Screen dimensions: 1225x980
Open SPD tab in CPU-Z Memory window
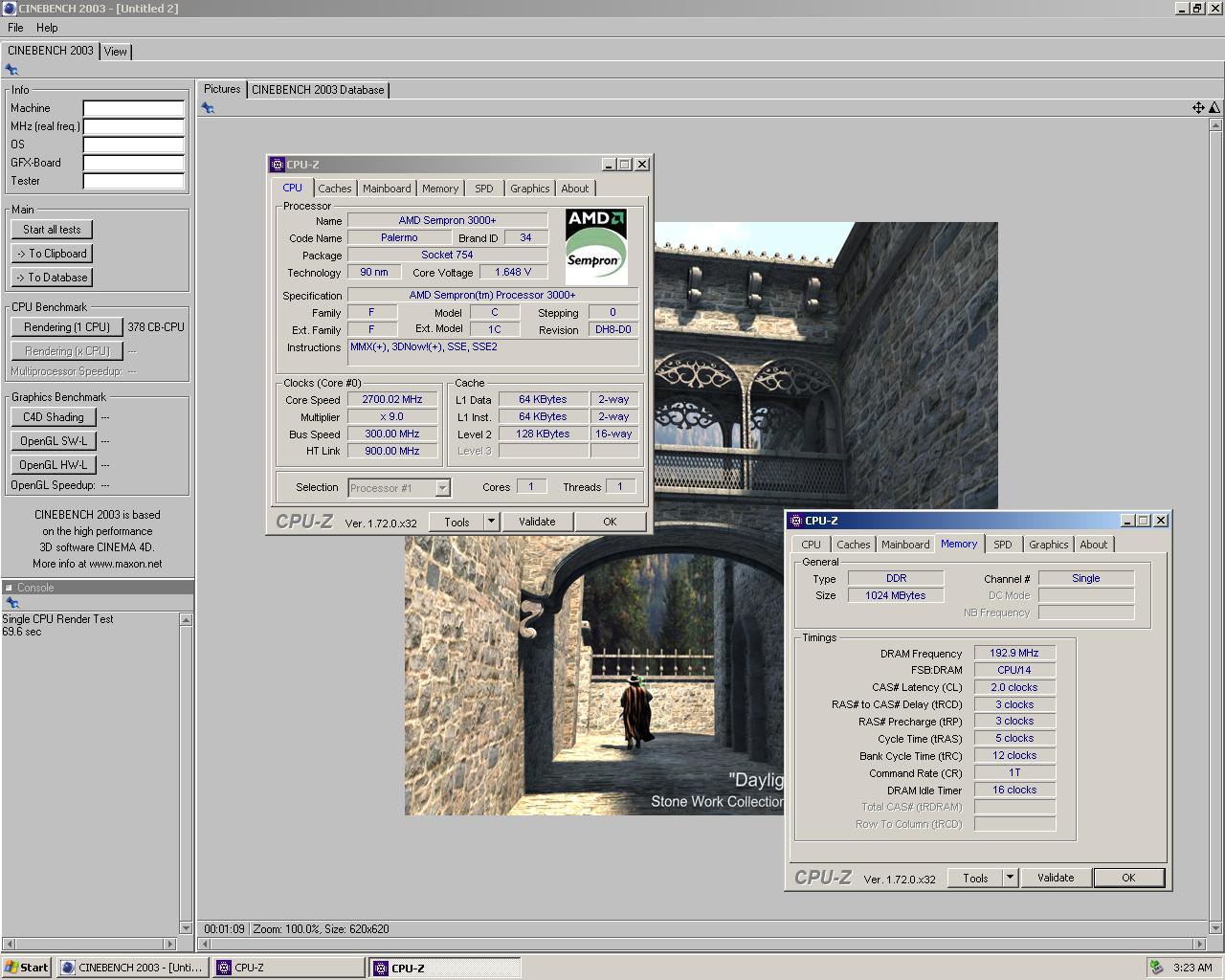click(1003, 545)
